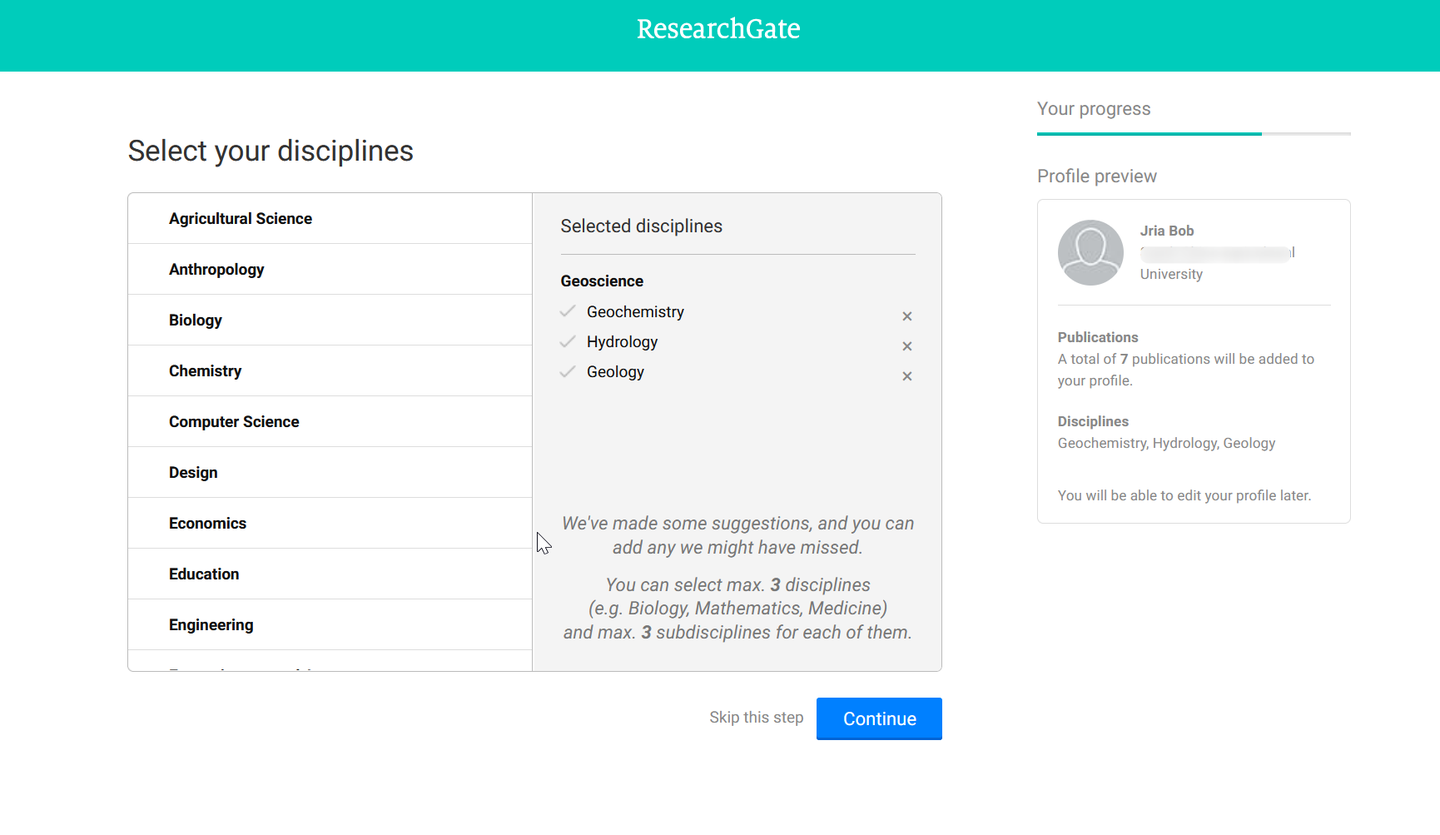
Task: Click the ResearchGate logo in the header
Action: pos(718,29)
